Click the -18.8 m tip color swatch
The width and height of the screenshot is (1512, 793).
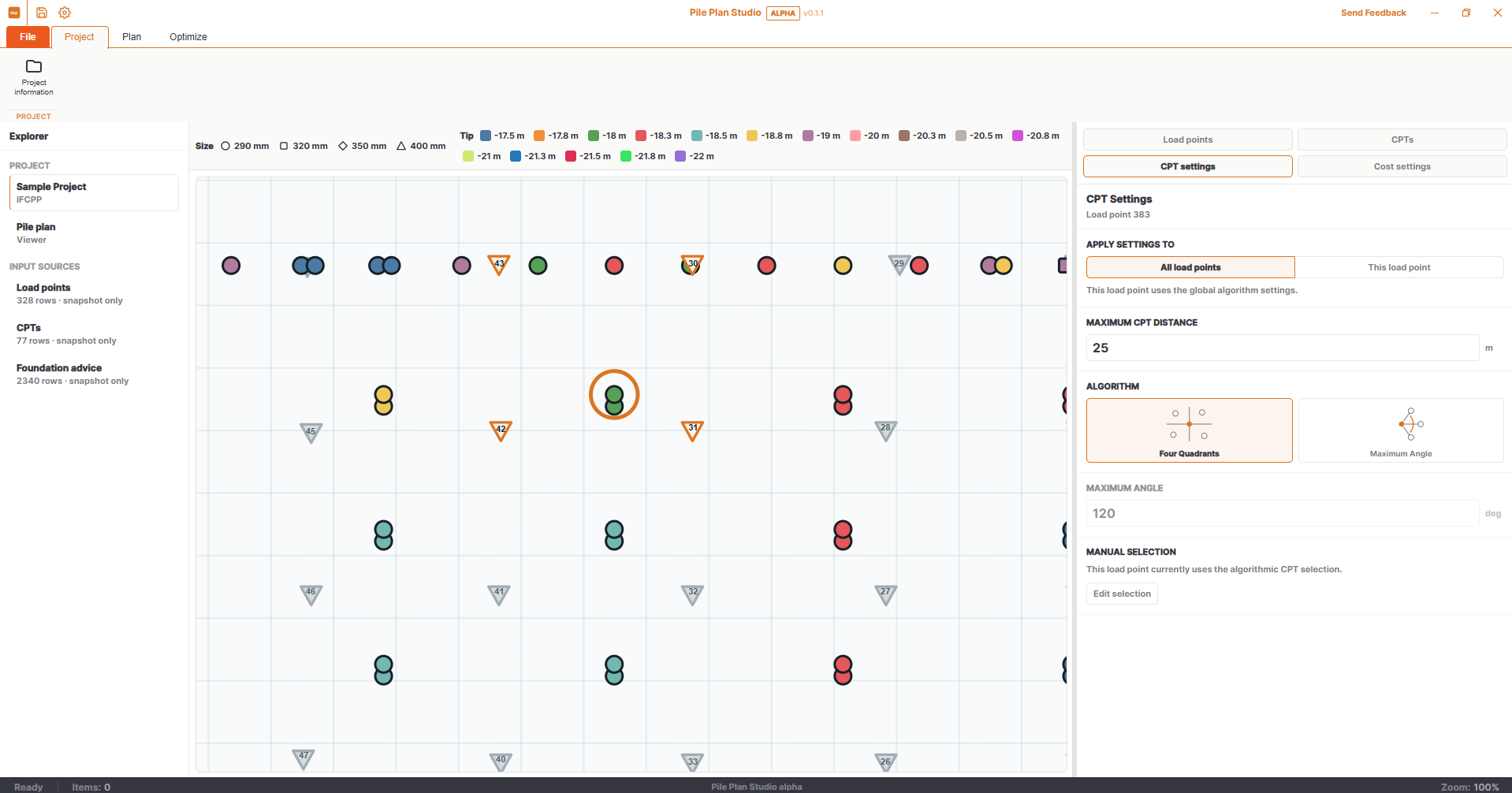(752, 136)
